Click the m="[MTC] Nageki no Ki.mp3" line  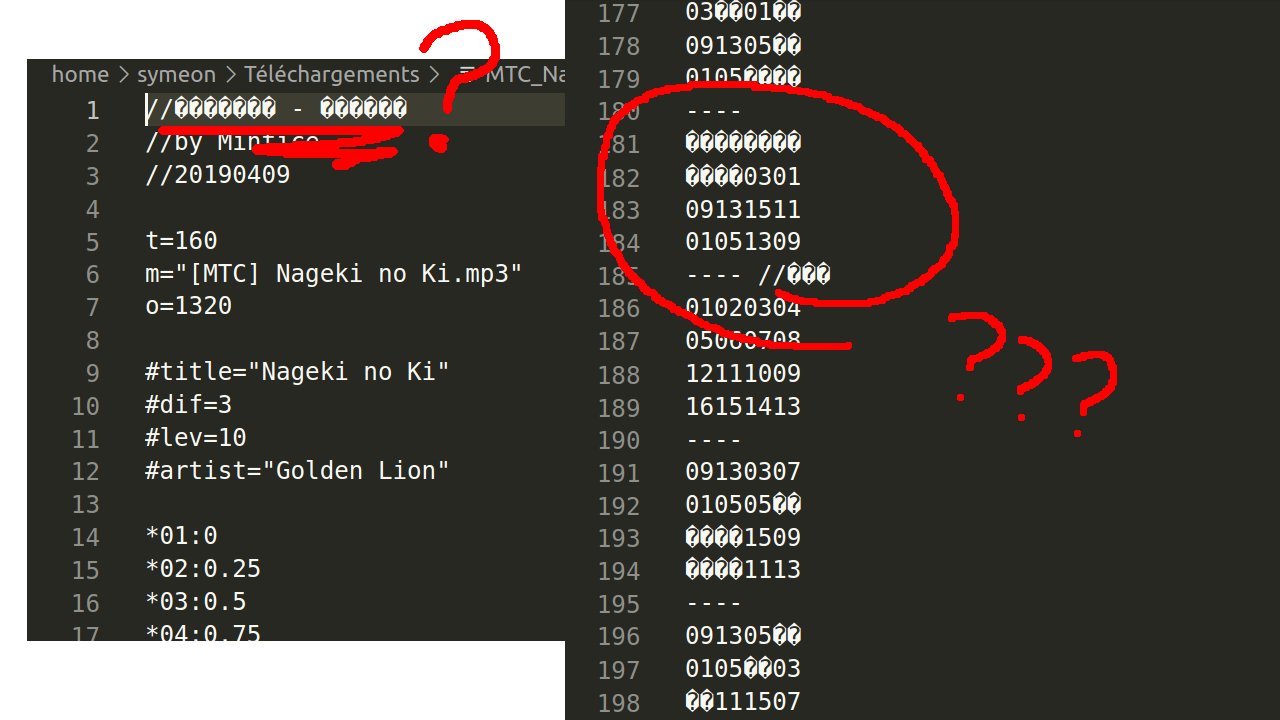click(x=333, y=274)
